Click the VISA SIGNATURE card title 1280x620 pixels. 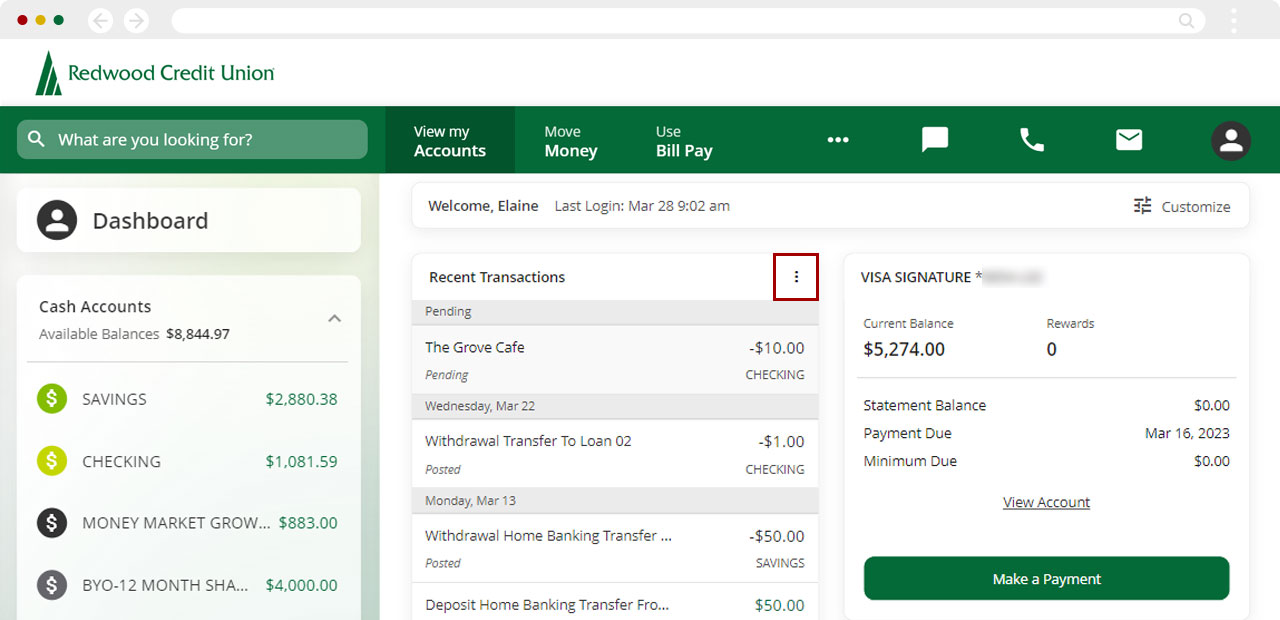pyautogui.click(x=952, y=277)
